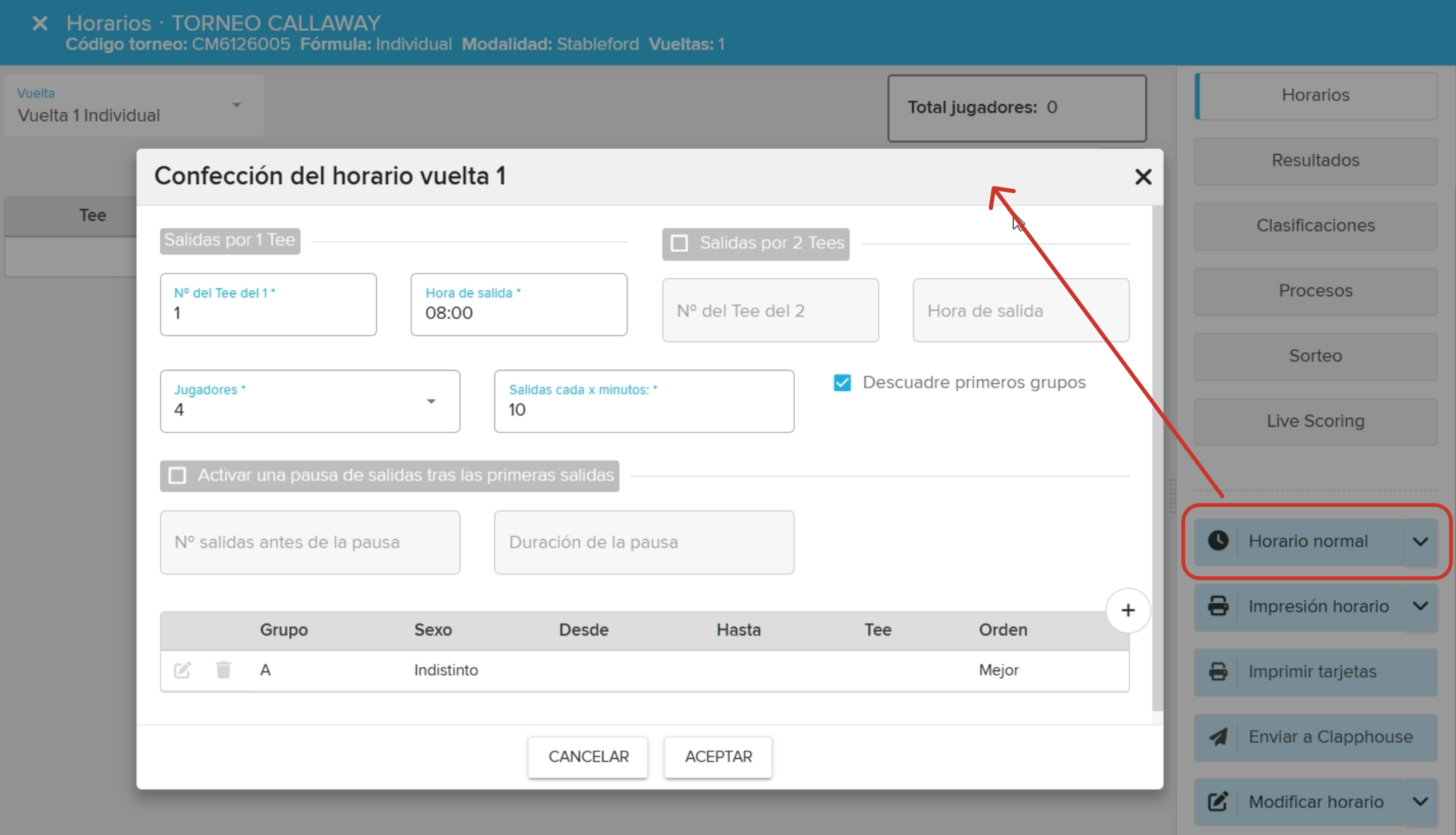Click the CANCELAR button
The image size is (1456, 835).
(588, 757)
